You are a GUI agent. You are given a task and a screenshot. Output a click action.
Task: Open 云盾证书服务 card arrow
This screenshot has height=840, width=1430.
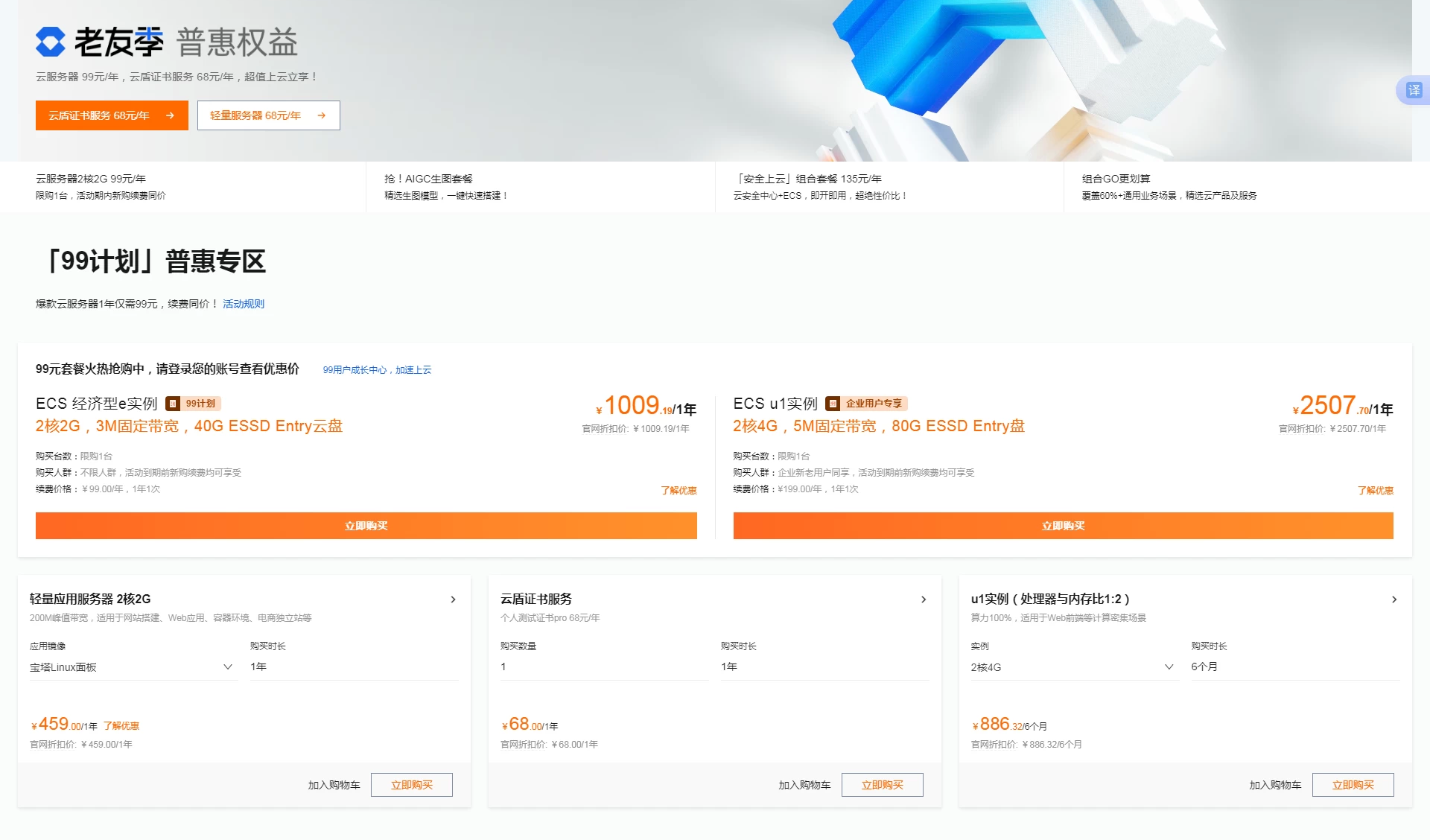[924, 599]
